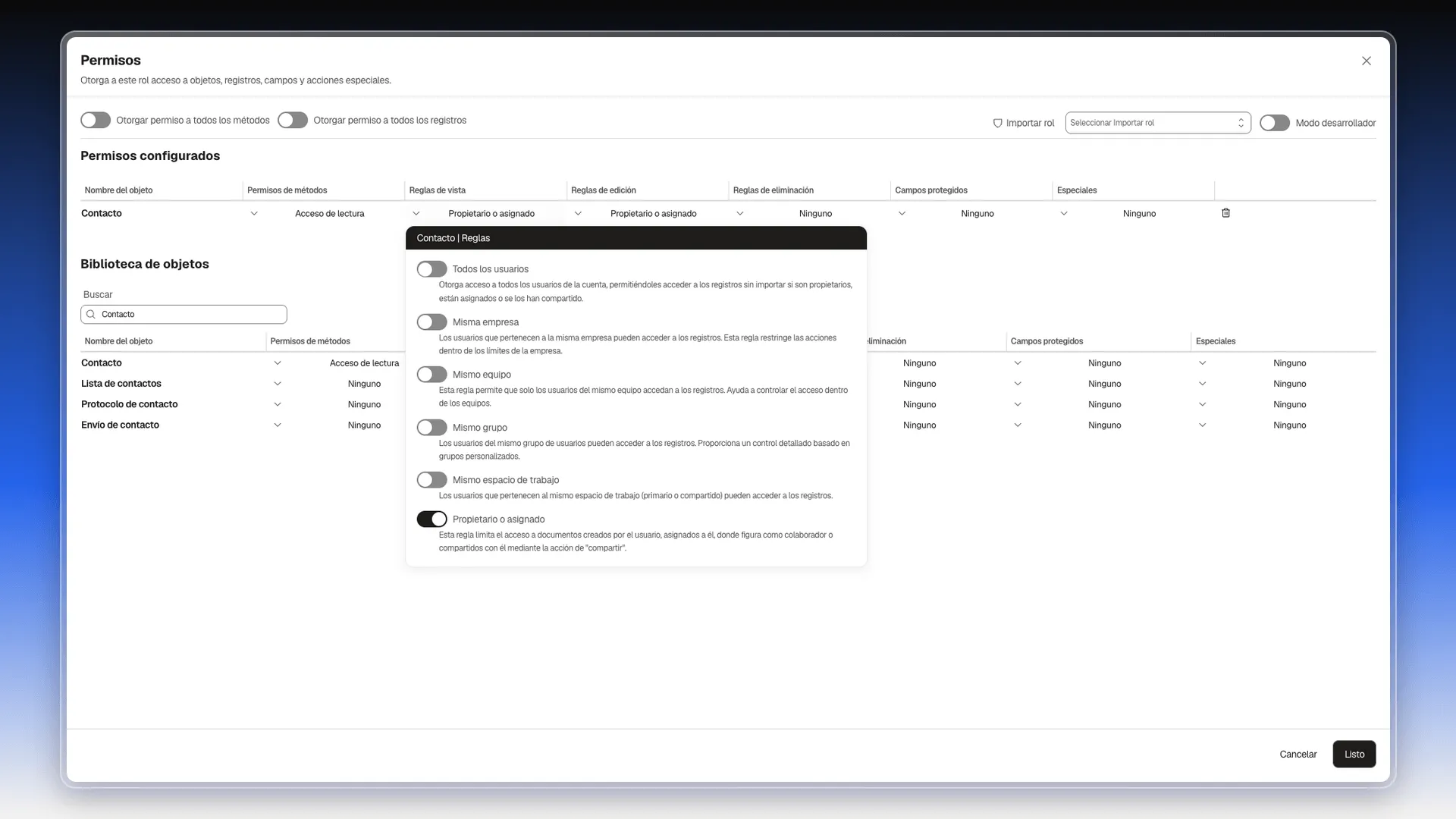Select Envío de contacto object name
This screenshot has height=819, width=1456.
[x=120, y=425]
